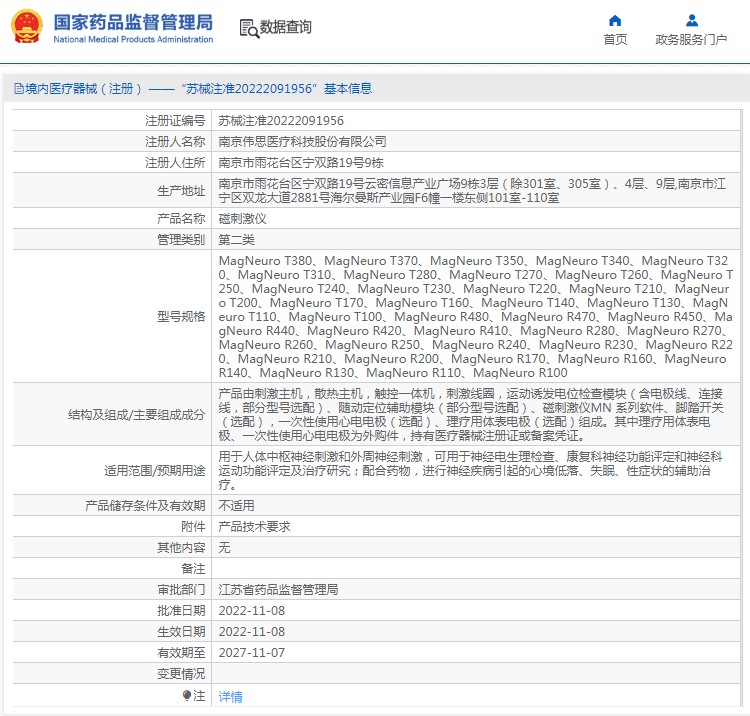Click the 管理类别 row label

181,240
